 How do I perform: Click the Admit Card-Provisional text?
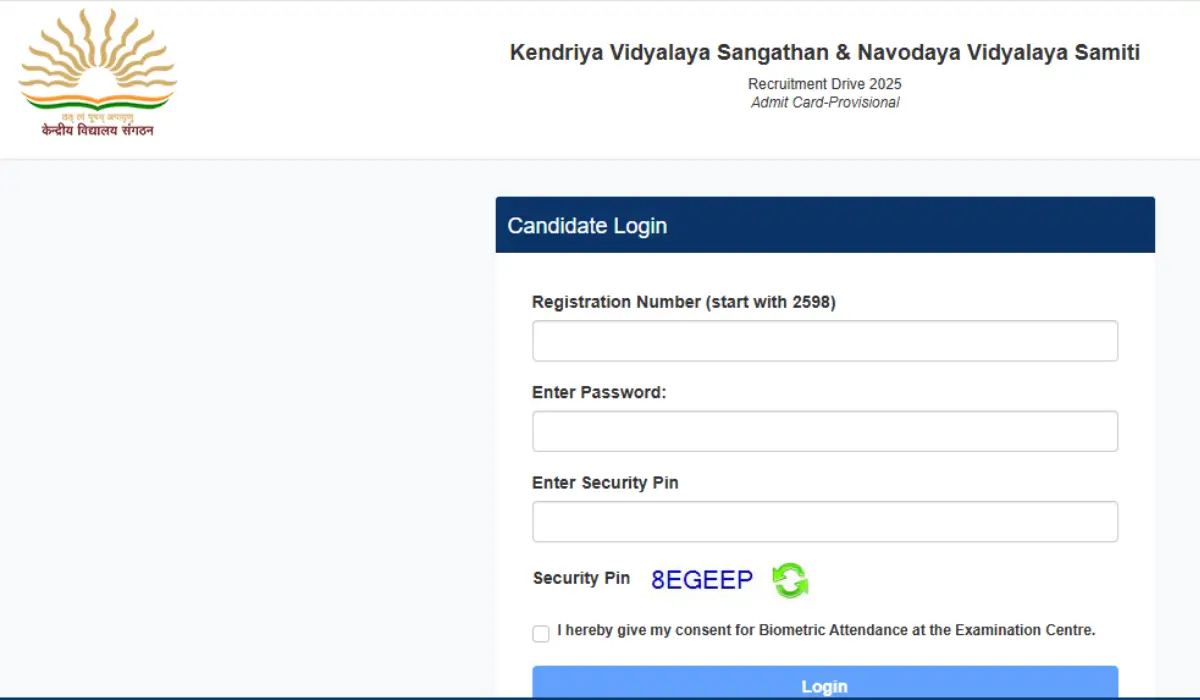[824, 102]
